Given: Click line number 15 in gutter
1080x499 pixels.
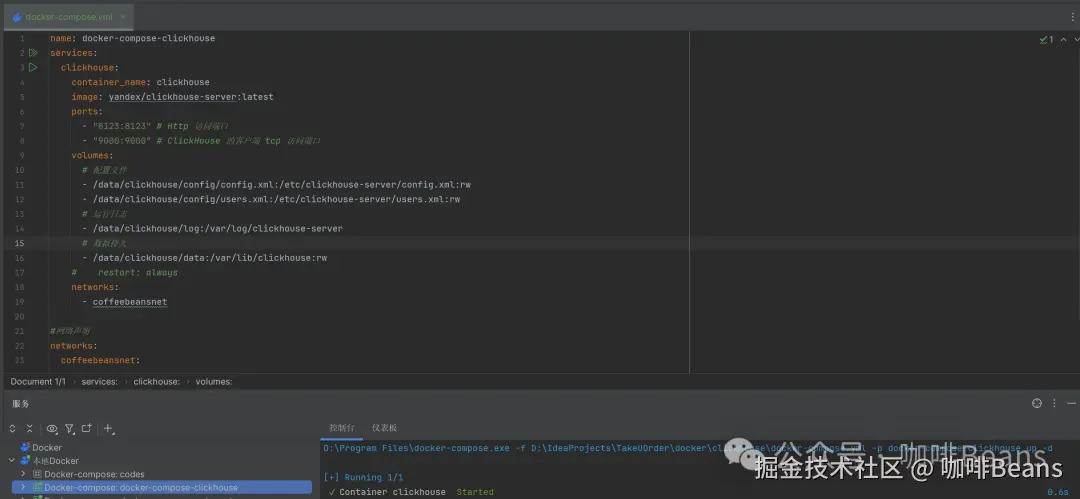Looking at the screenshot, I should tap(19, 243).
